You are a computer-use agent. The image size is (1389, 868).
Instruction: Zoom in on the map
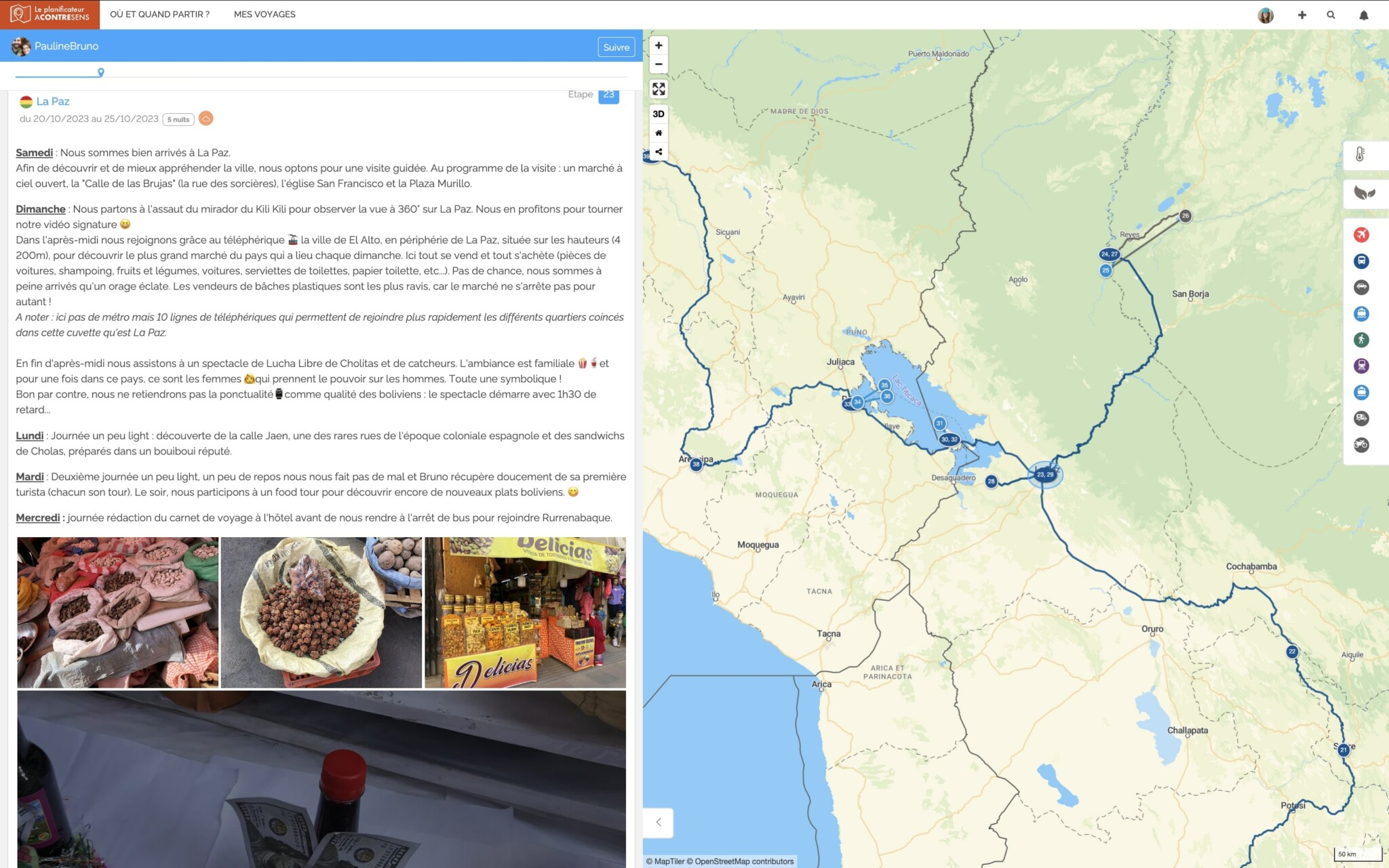(x=658, y=45)
